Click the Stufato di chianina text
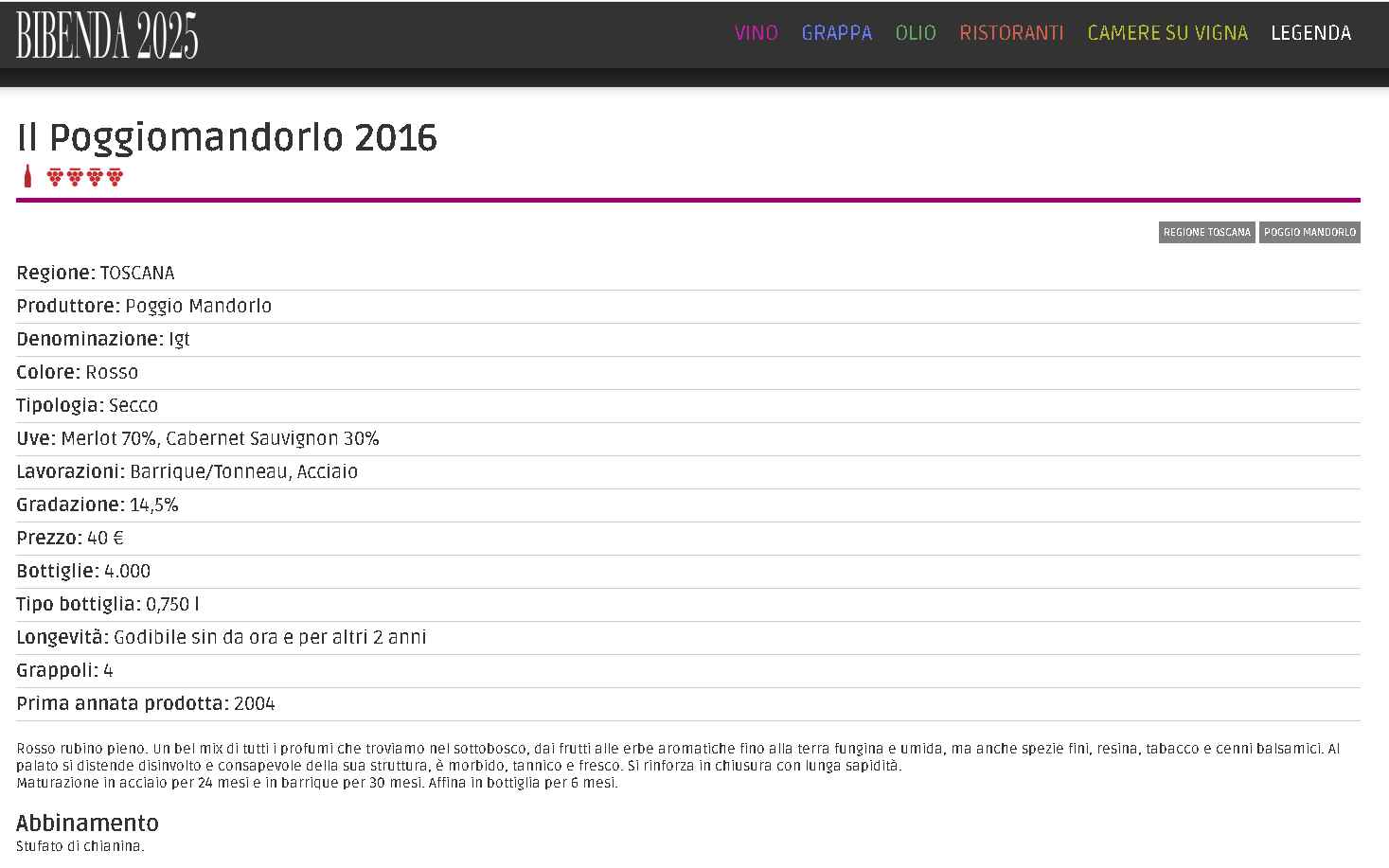 pyautogui.click(x=80, y=846)
